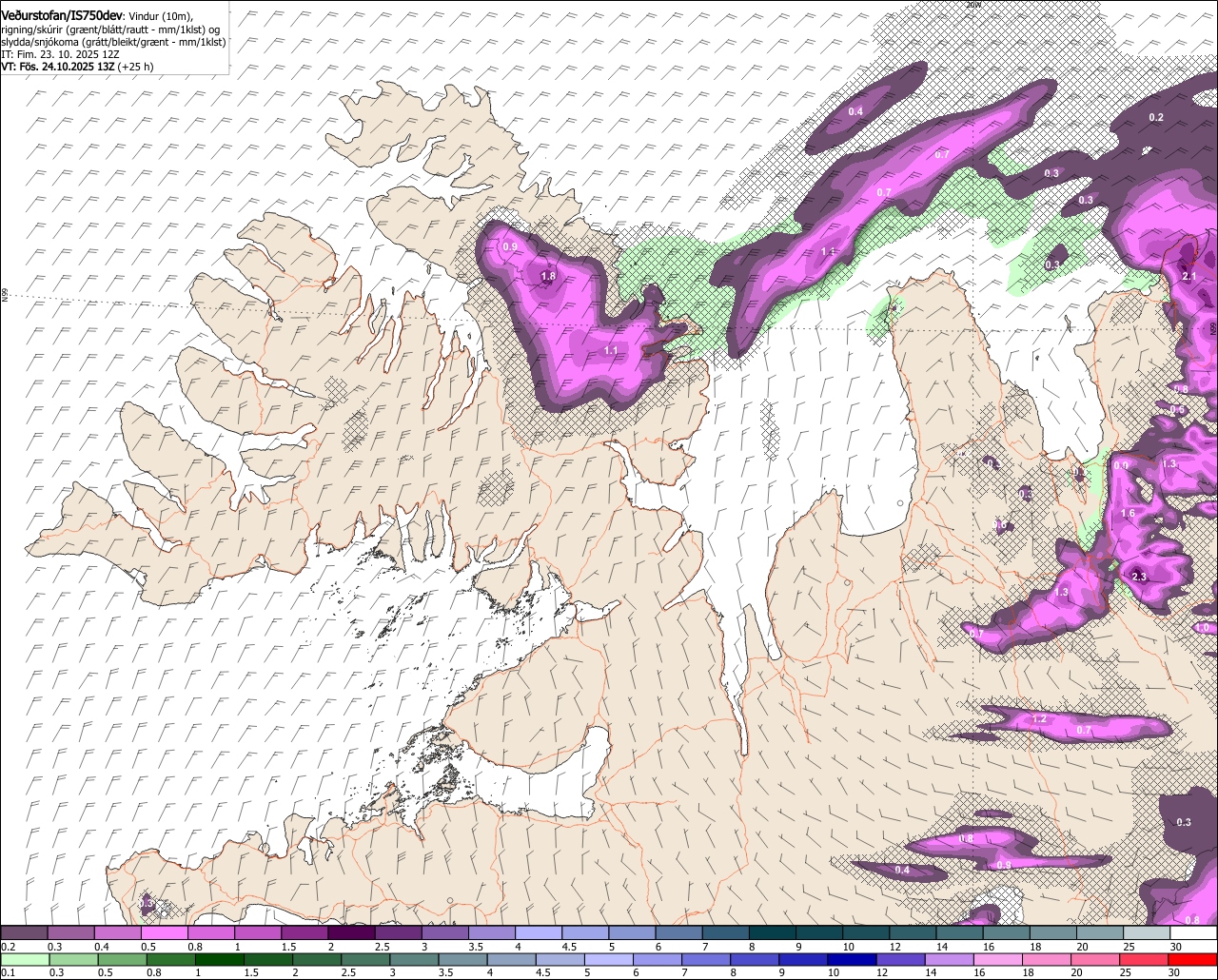Click the white swatch above the 30 label

[x=1193, y=933]
